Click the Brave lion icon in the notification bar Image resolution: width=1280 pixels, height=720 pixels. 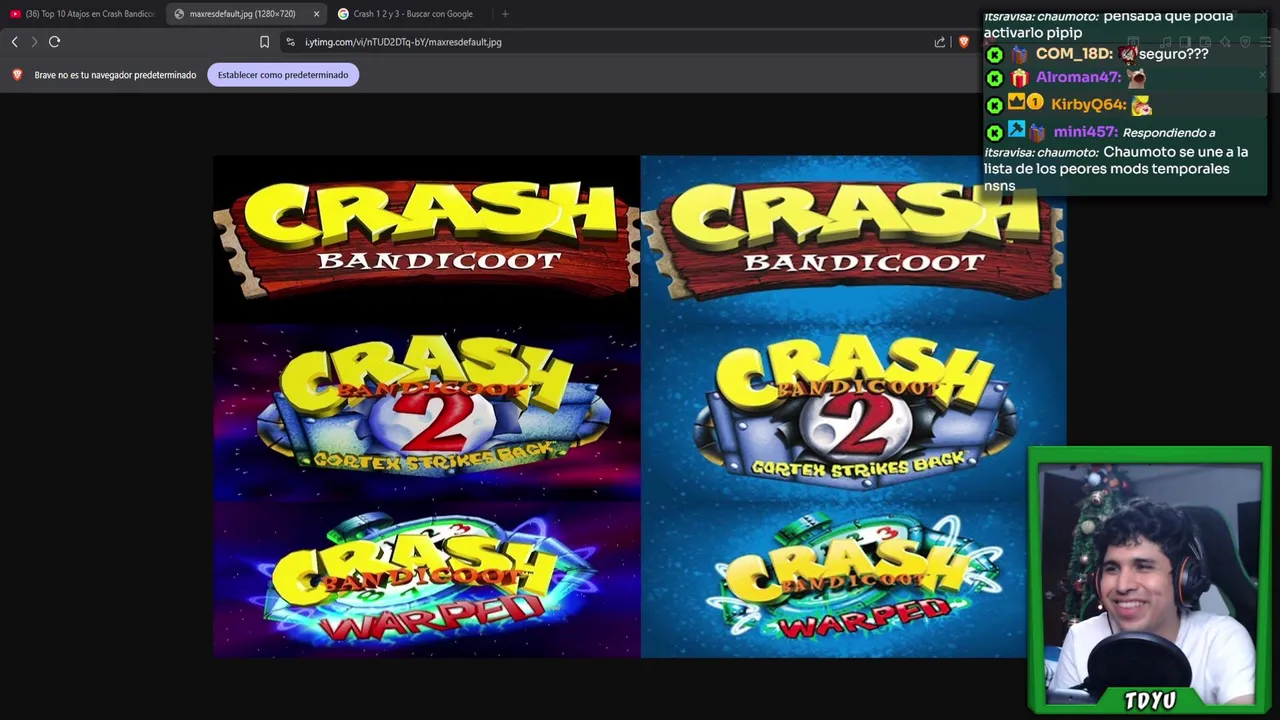17,75
